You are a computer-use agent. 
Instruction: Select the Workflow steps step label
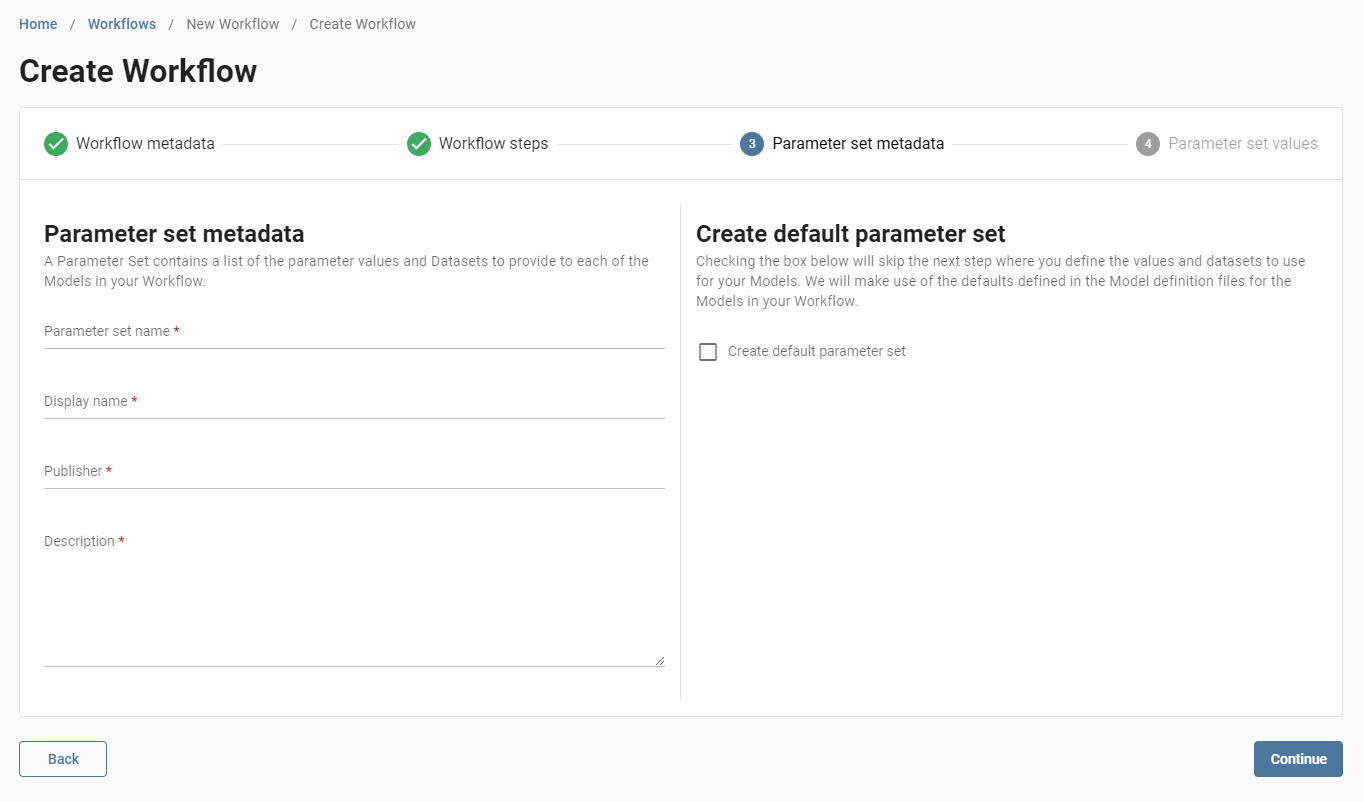tap(494, 143)
